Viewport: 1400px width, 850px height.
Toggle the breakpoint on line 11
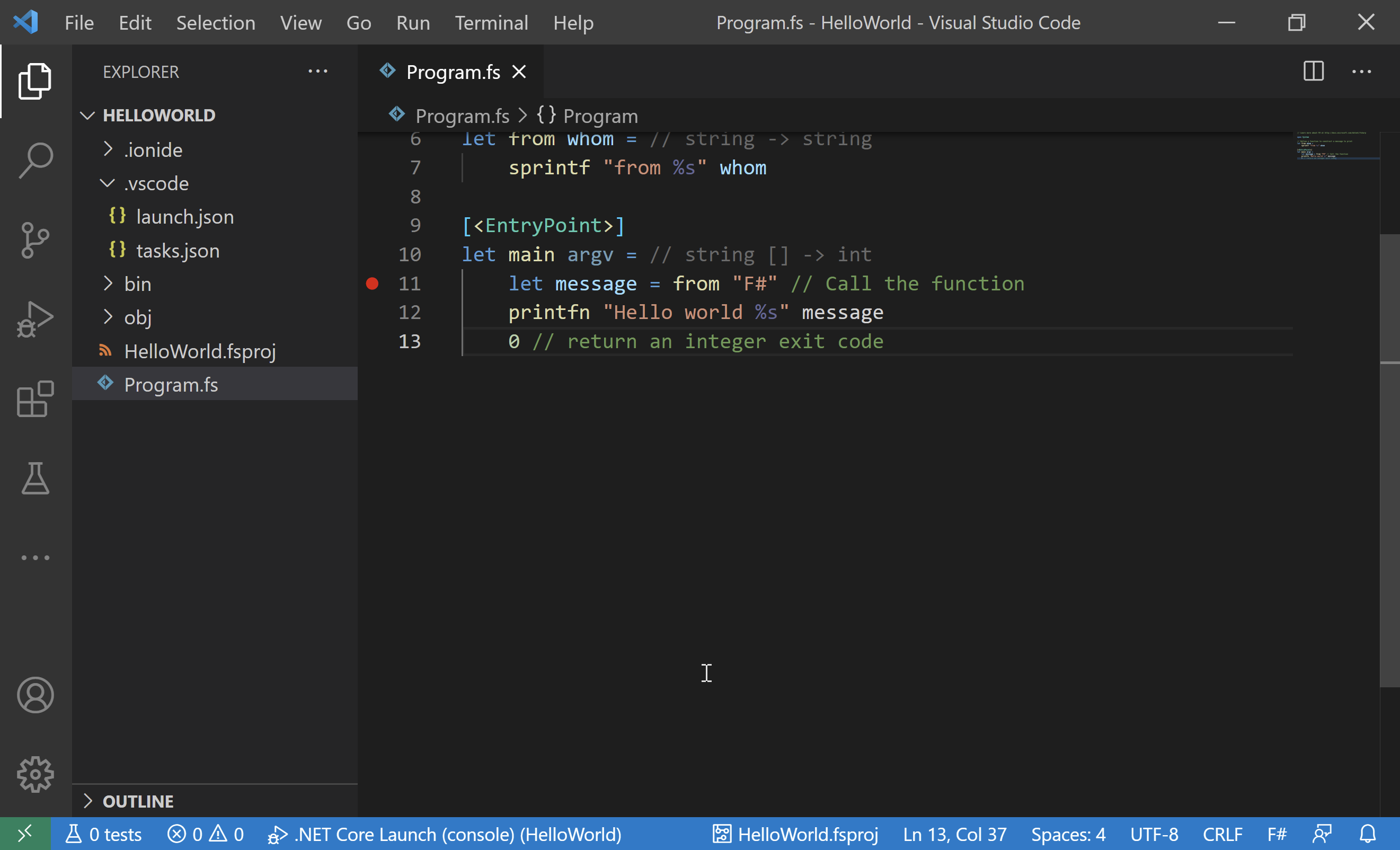pos(372,284)
